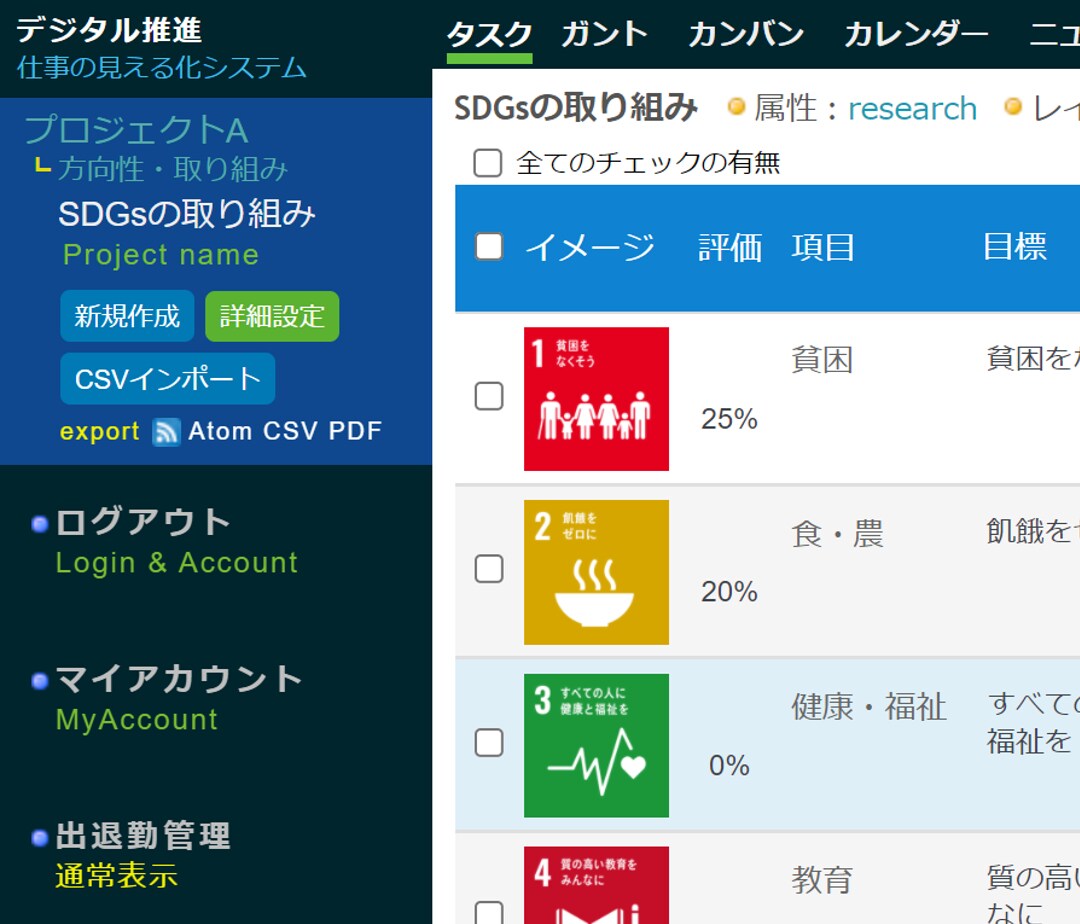Switch to the カンバン tab
This screenshot has height=924, width=1080.
746,34
